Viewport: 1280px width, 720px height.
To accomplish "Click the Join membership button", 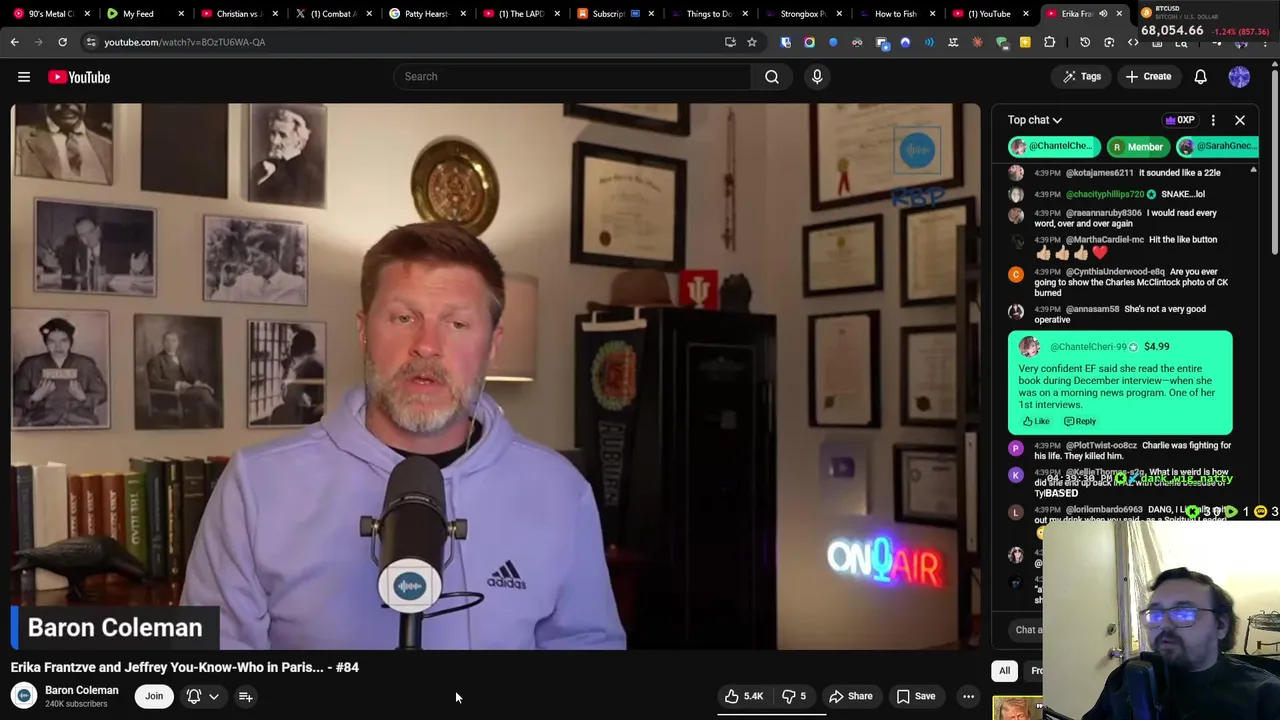I will point(154,696).
